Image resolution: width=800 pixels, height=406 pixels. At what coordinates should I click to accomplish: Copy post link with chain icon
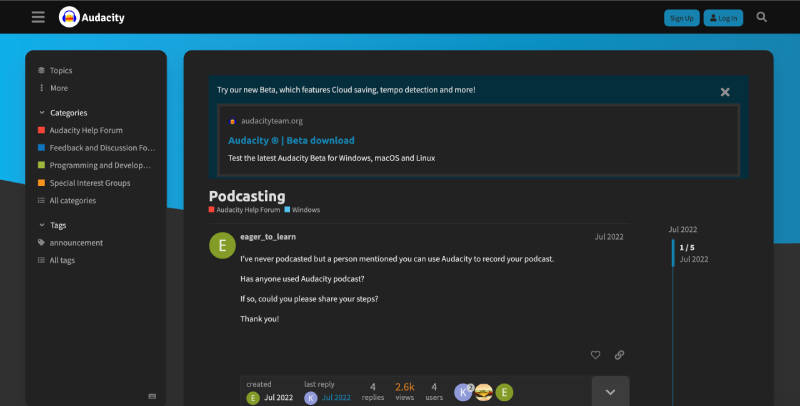(619, 355)
